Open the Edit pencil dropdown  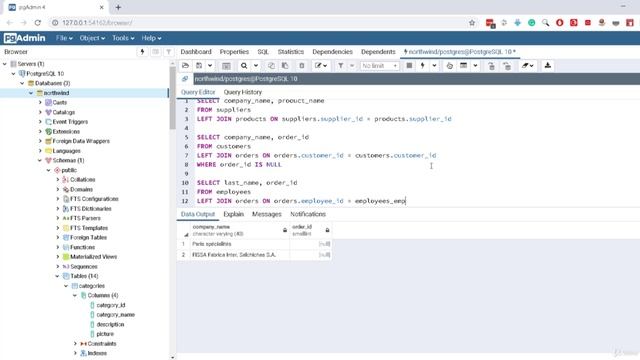321,66
